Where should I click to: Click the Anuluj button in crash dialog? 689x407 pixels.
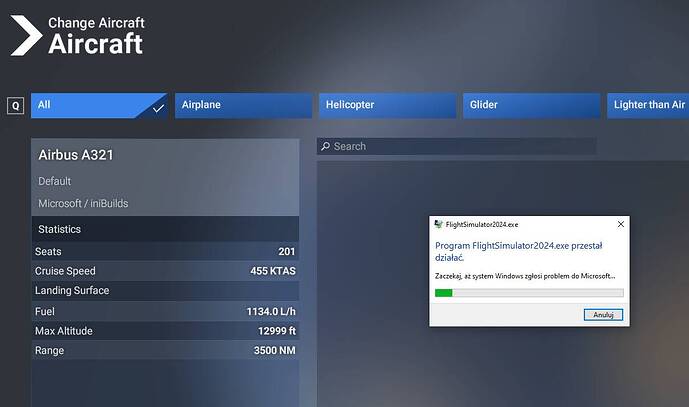pyautogui.click(x=603, y=315)
